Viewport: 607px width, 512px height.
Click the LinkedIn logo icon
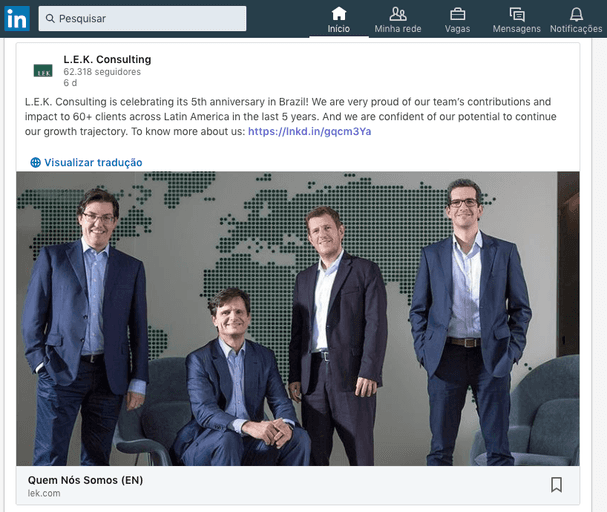17,18
